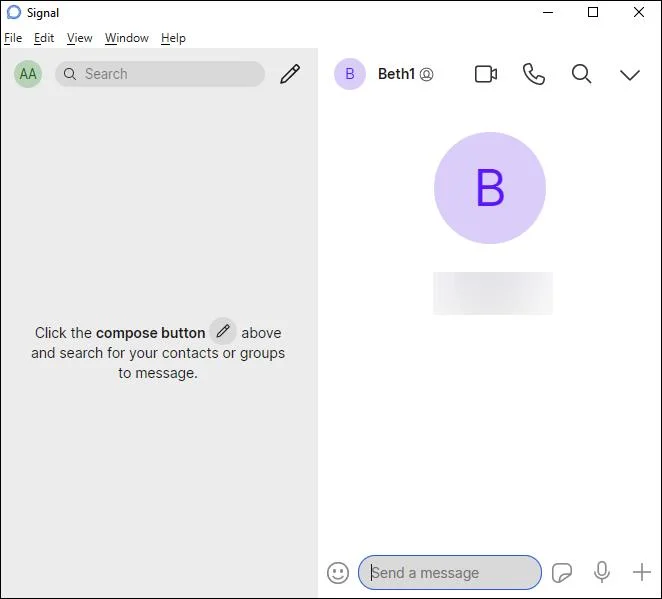Minimize the Signal window
This screenshot has width=662, height=599.
548,13
